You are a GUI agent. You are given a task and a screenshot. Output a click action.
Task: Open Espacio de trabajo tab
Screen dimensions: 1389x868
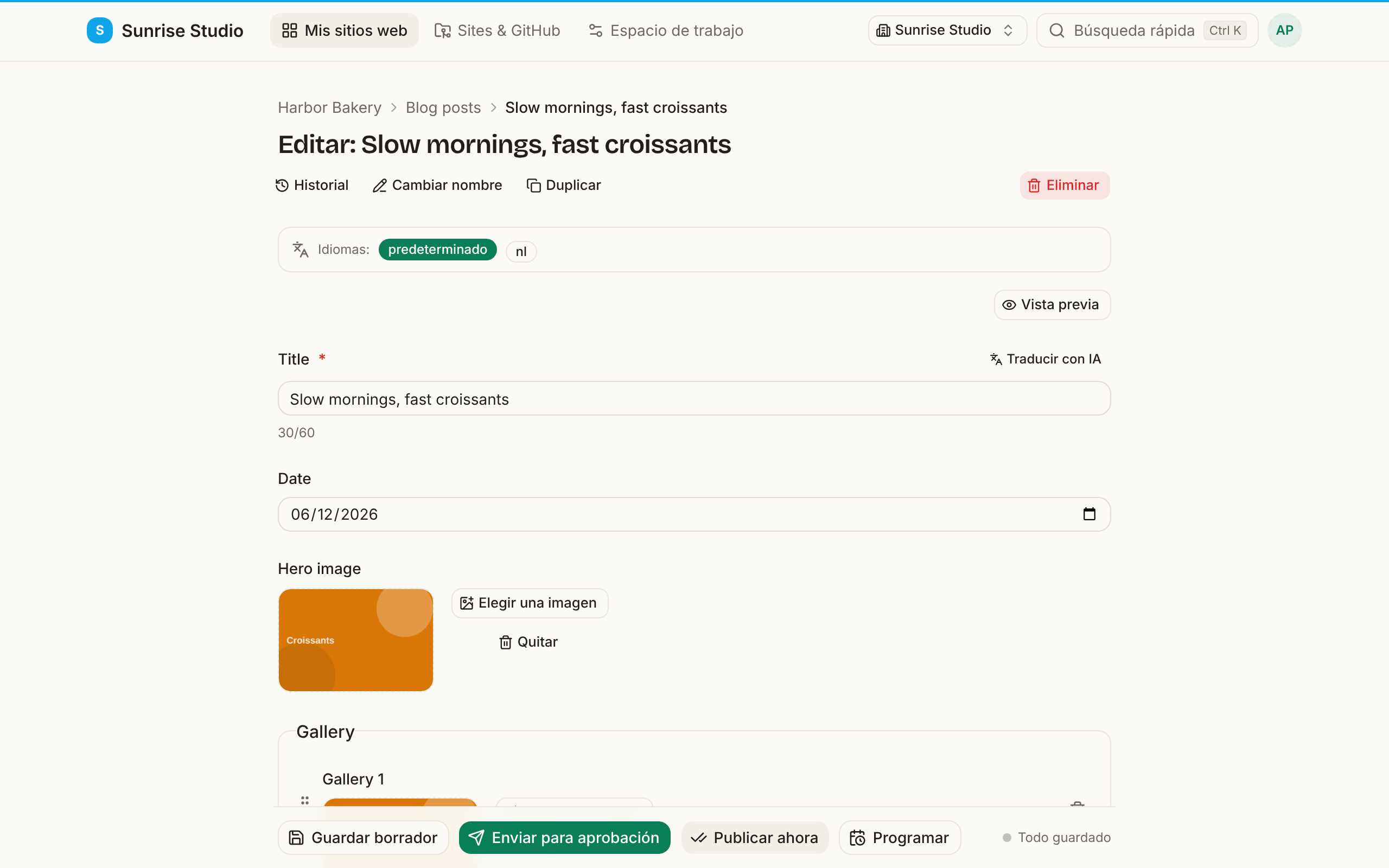pos(666,30)
